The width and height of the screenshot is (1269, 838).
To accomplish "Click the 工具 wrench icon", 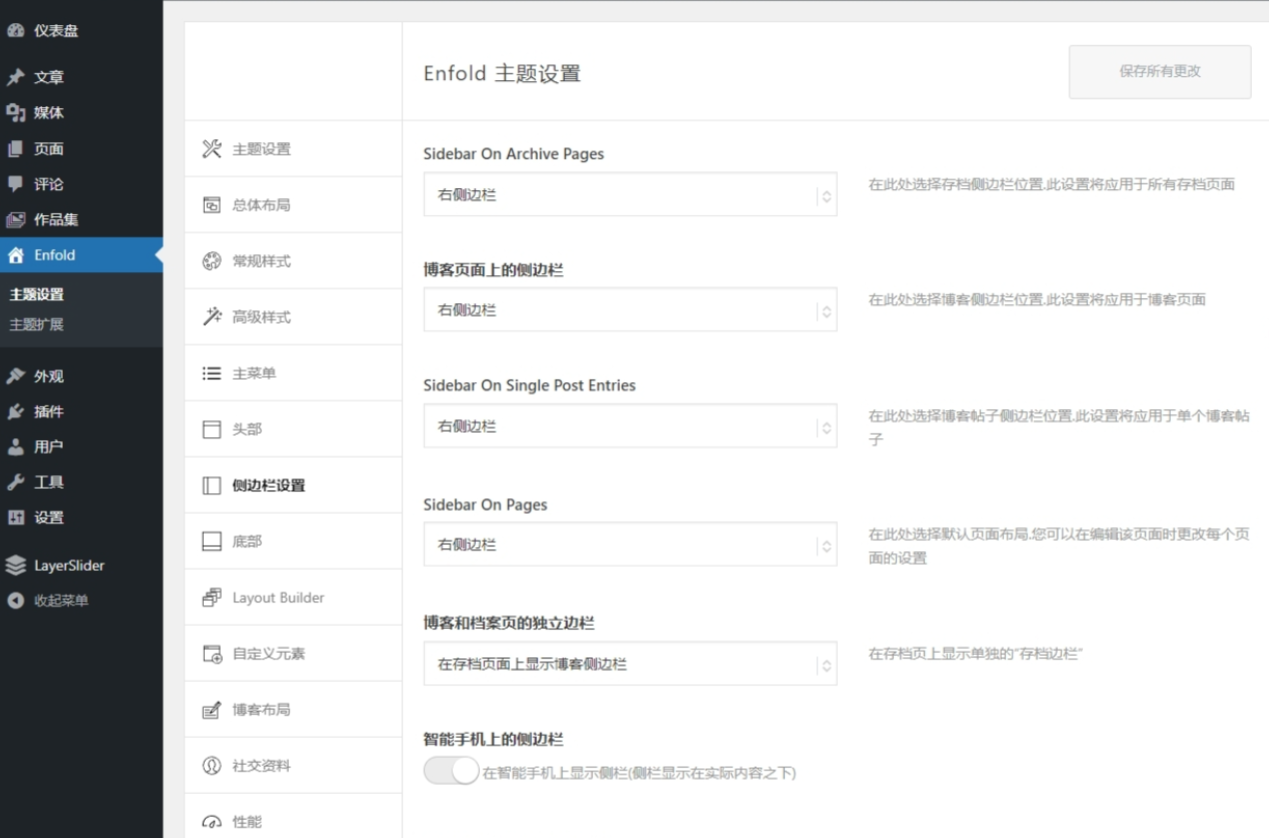I will (15, 482).
